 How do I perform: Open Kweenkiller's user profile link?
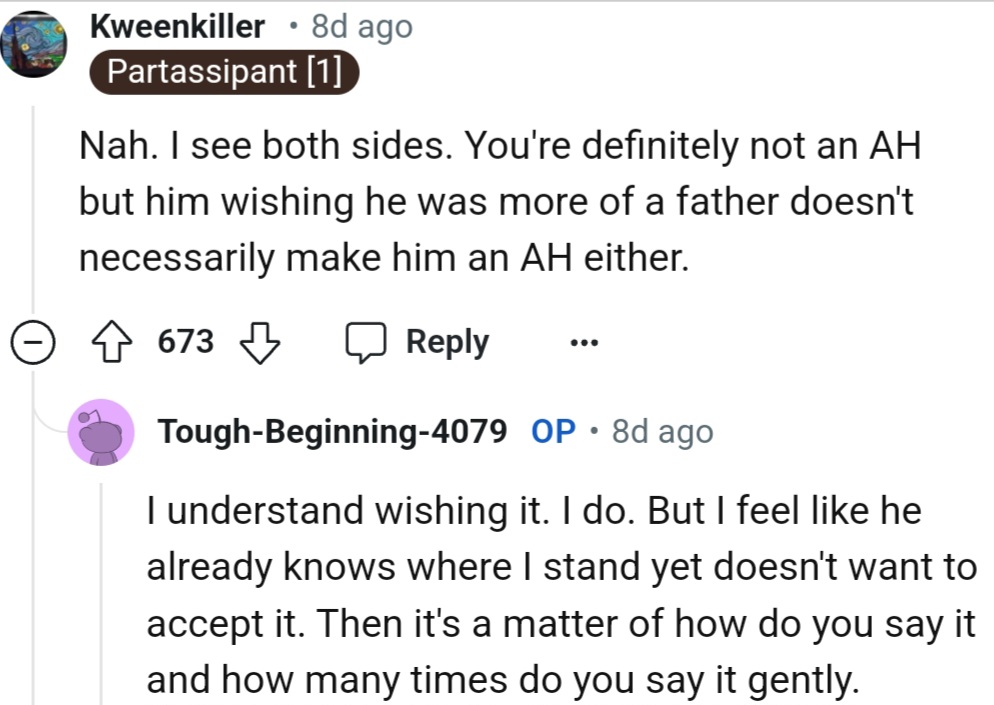coord(178,27)
